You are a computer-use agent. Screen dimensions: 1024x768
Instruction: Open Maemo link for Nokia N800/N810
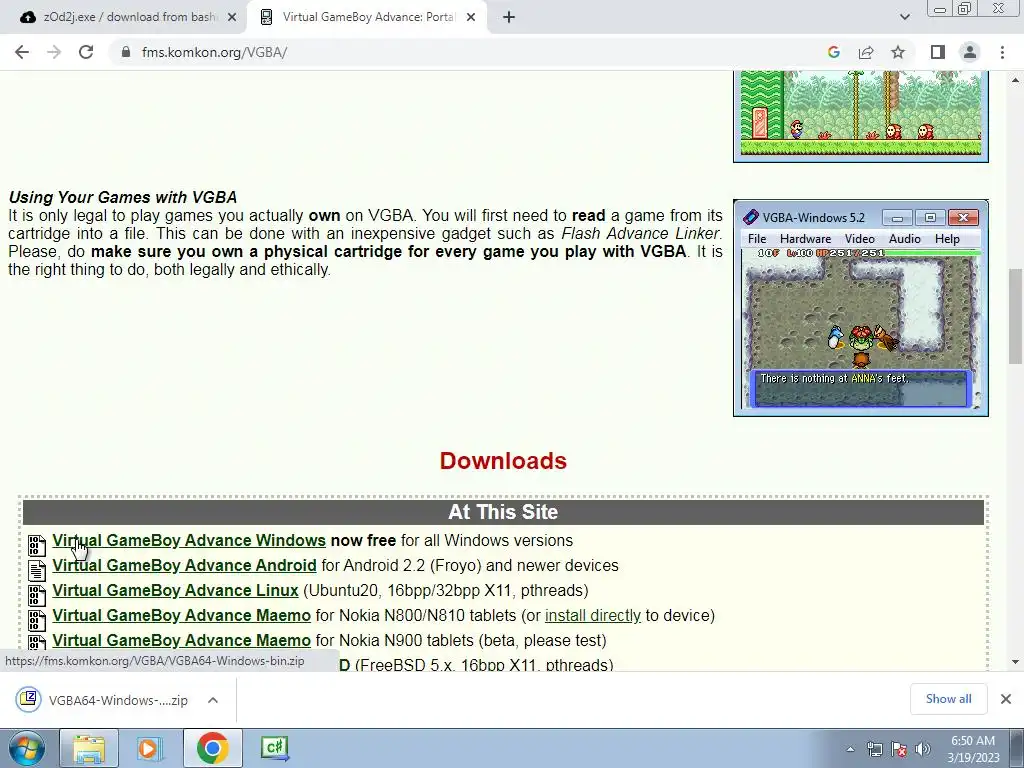(x=182, y=615)
